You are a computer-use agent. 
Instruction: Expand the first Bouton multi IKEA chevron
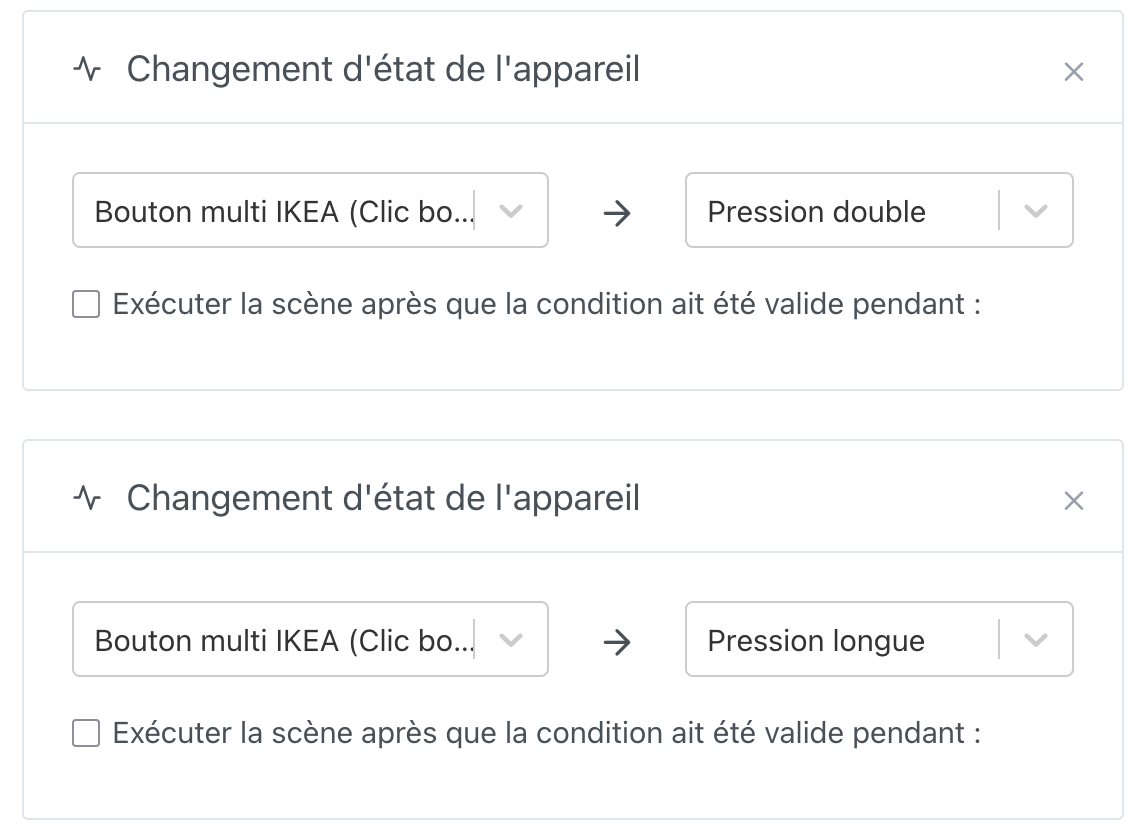tap(511, 211)
